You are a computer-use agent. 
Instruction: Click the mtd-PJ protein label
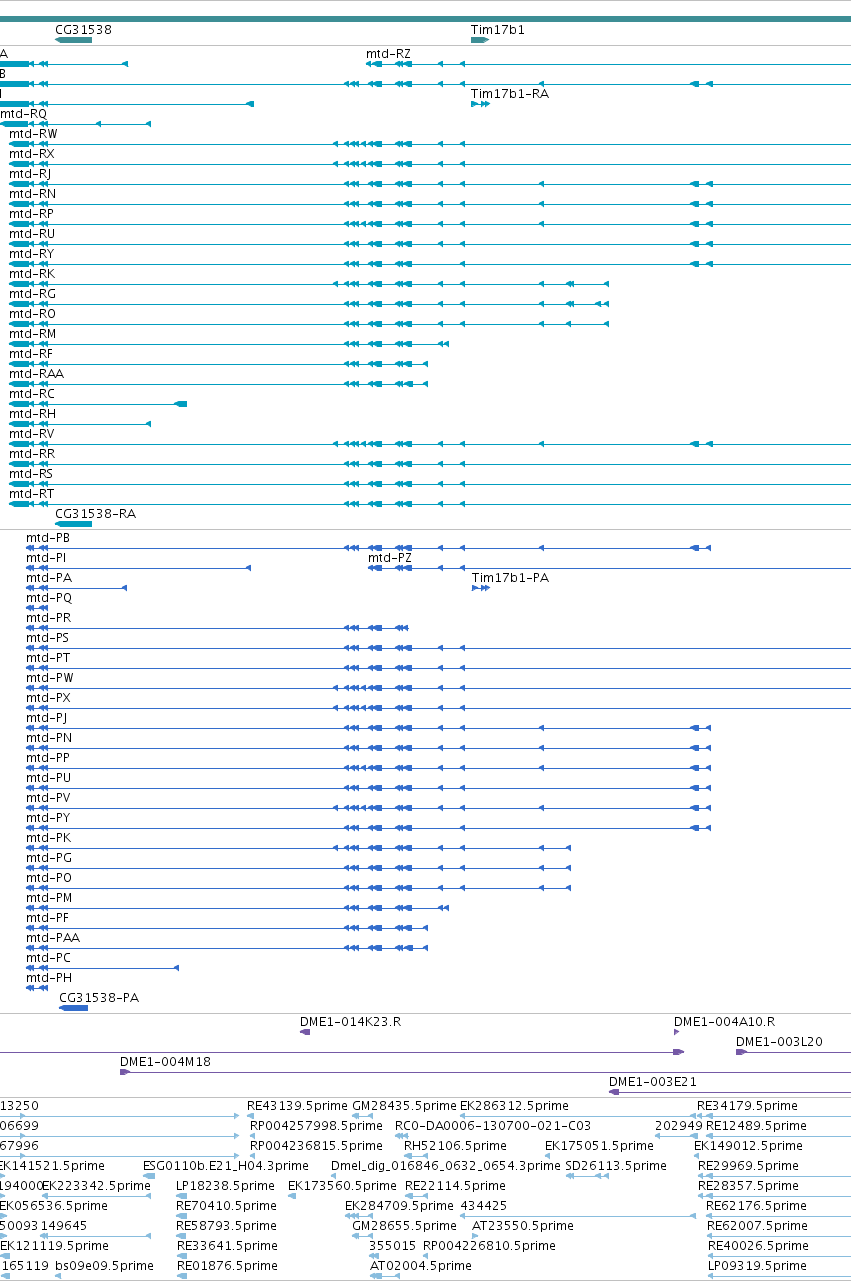coord(47,718)
